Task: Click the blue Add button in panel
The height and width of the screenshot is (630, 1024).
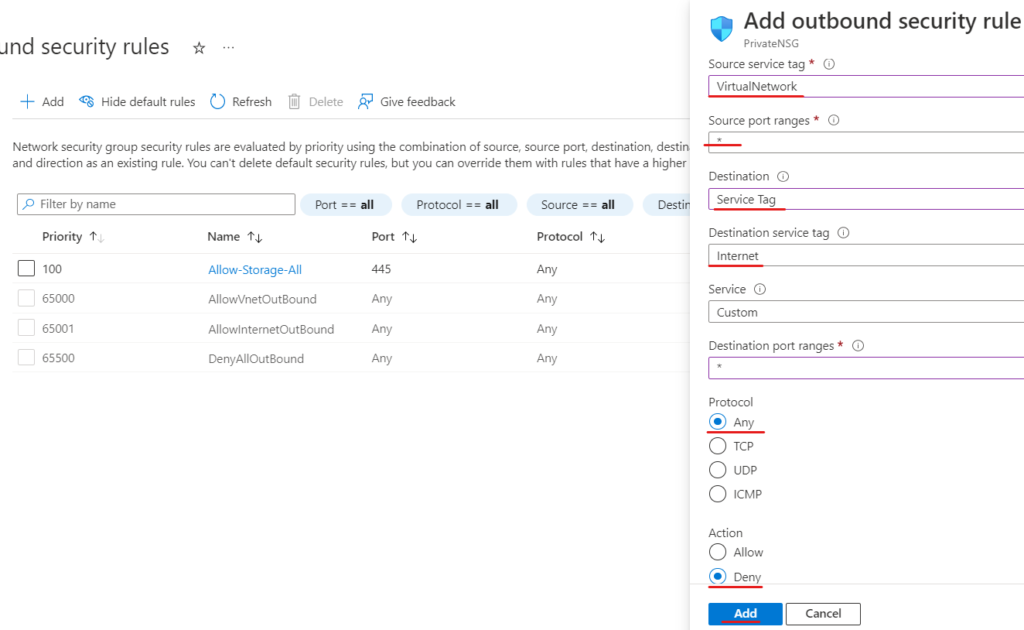Action: (x=745, y=613)
